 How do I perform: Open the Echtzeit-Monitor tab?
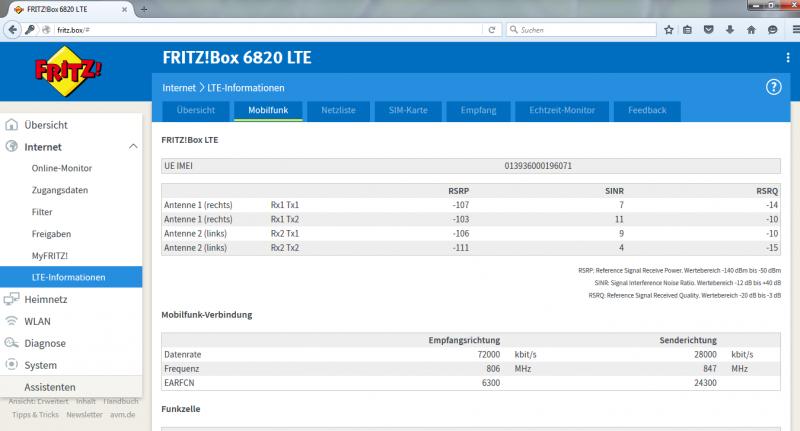(562, 111)
